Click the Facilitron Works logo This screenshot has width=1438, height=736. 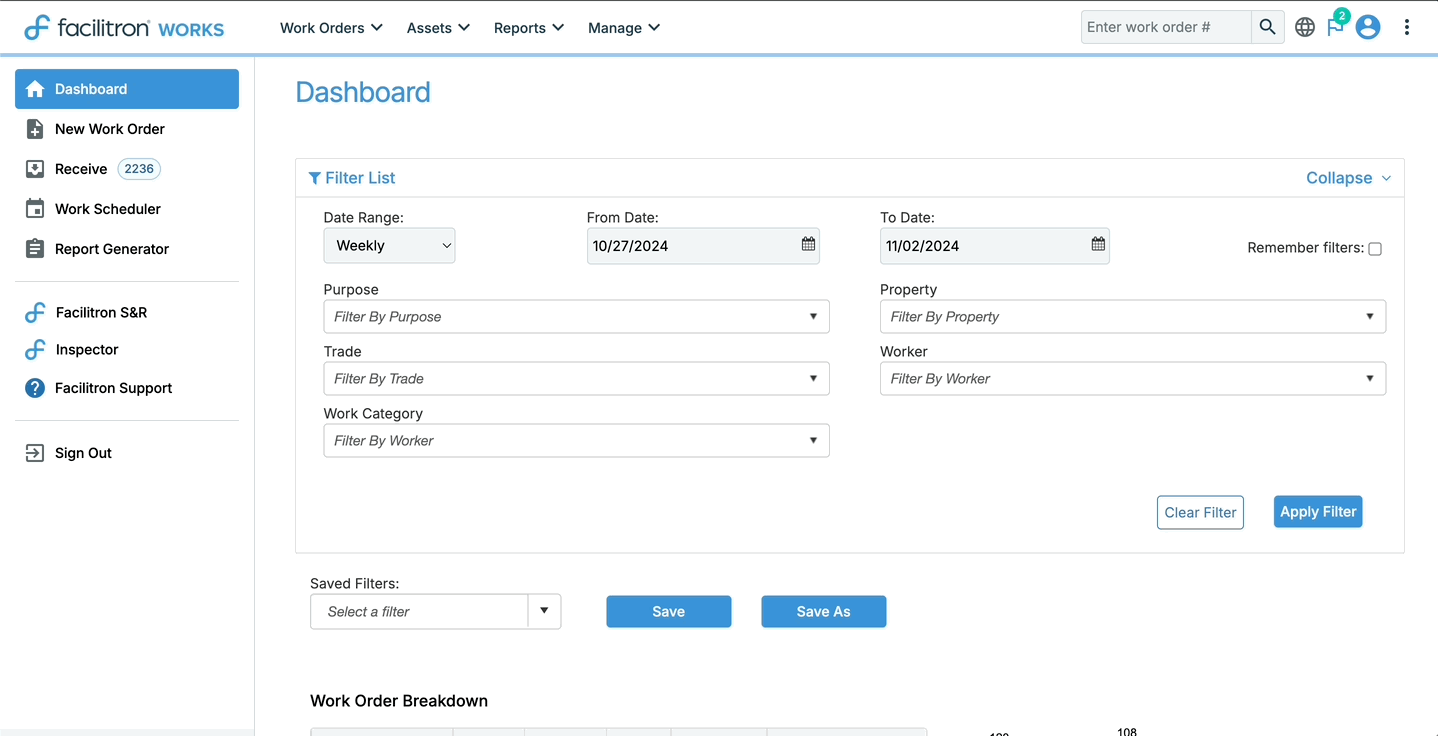(124, 28)
